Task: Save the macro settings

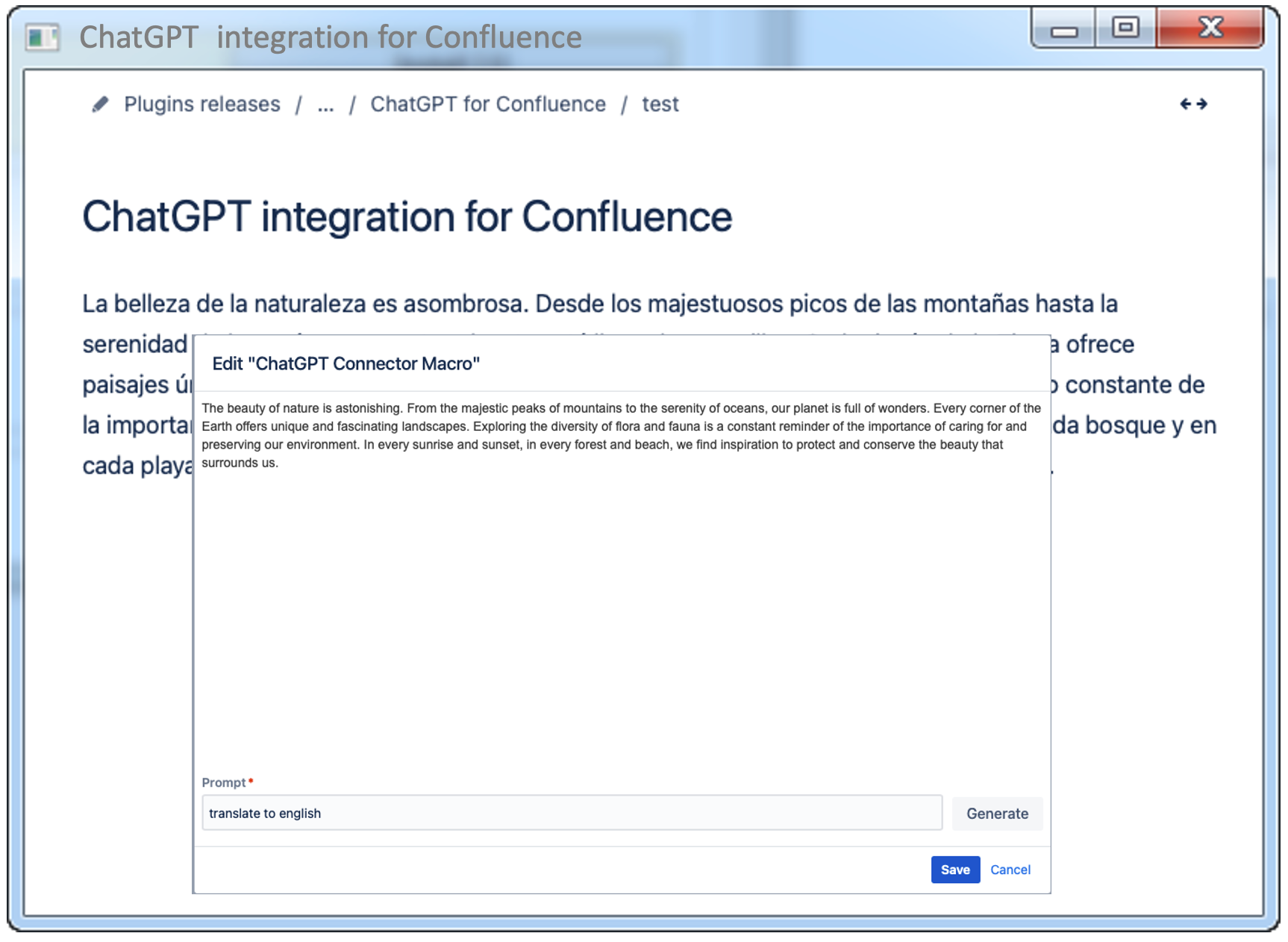Action: tap(955, 870)
